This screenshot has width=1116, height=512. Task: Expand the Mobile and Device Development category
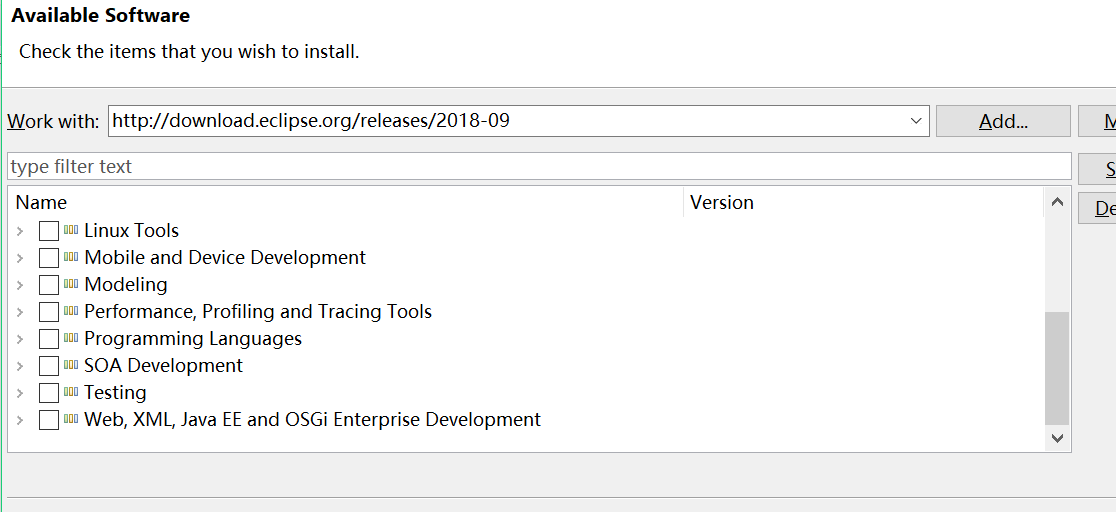[20, 258]
